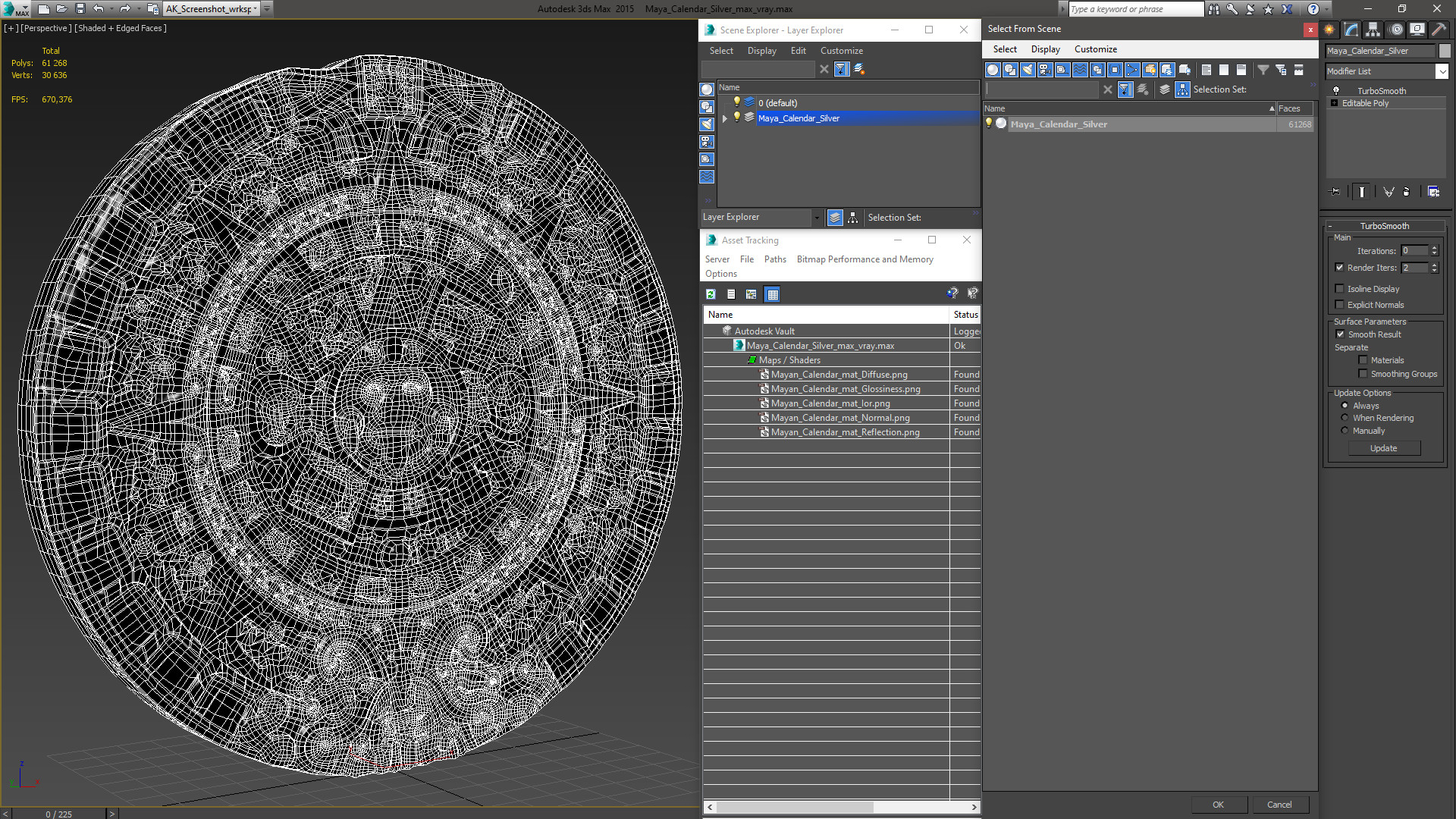The width and height of the screenshot is (1456, 819).
Task: Open Layer Explorer type dropdown
Action: pos(817,218)
